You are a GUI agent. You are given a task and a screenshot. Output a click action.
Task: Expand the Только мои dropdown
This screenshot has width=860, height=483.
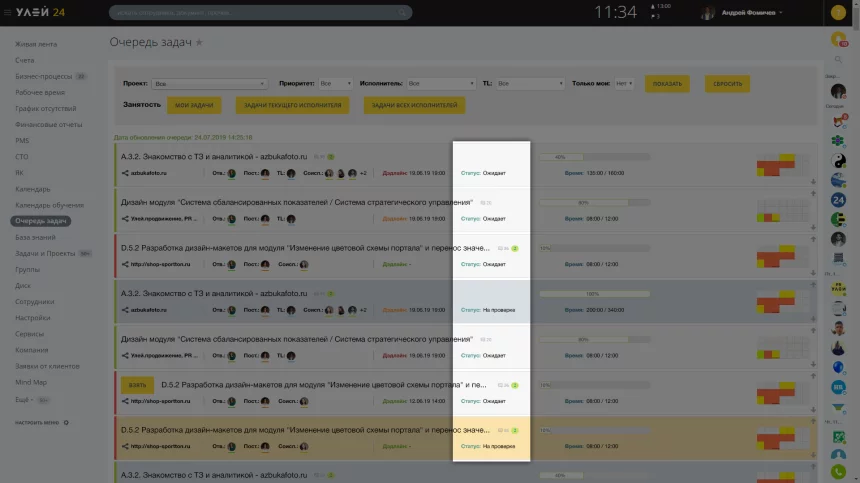(624, 84)
